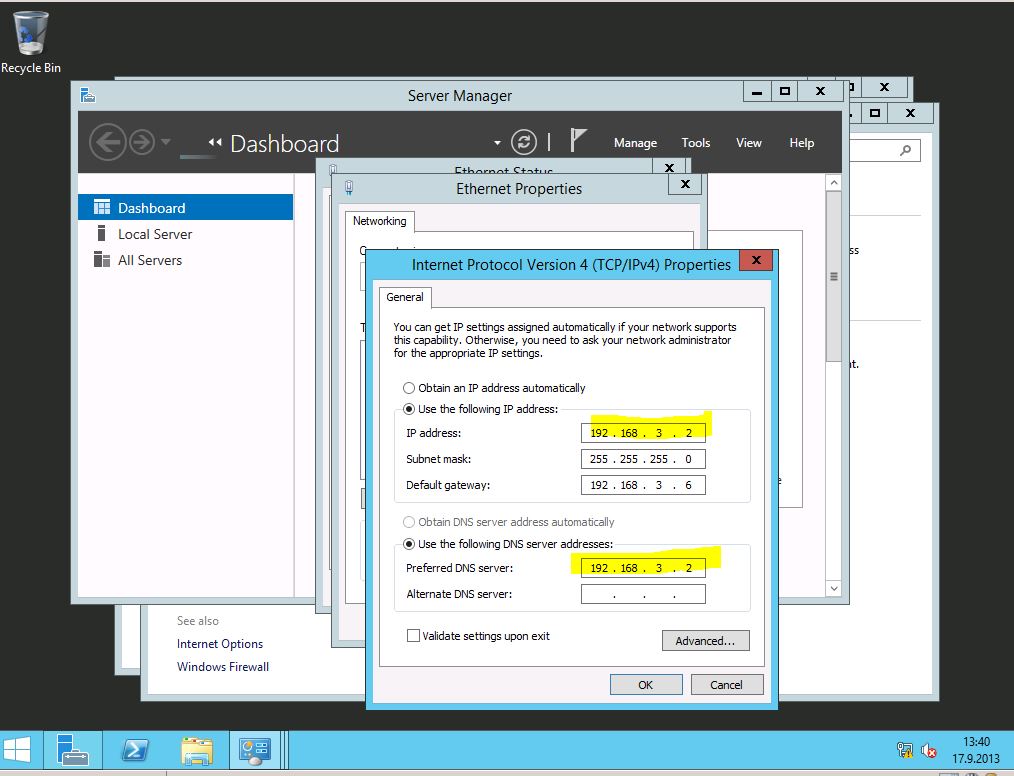1014x776 pixels.
Task: Close the Ethernet Properties dialog
Action: [x=685, y=184]
